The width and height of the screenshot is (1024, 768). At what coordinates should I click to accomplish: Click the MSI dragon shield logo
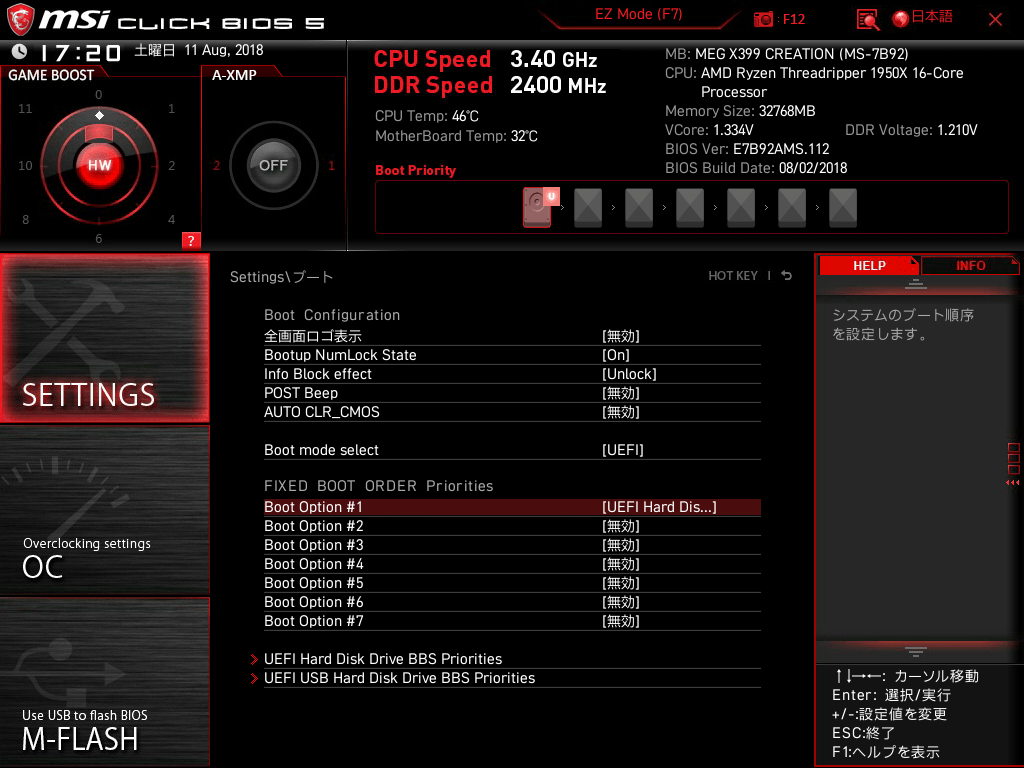[20, 18]
